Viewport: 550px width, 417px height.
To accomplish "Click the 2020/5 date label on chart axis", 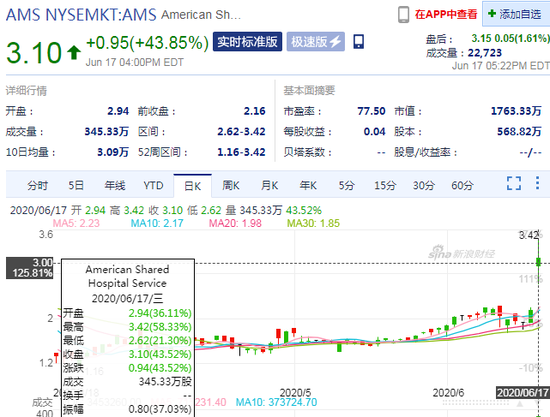I will point(295,392).
